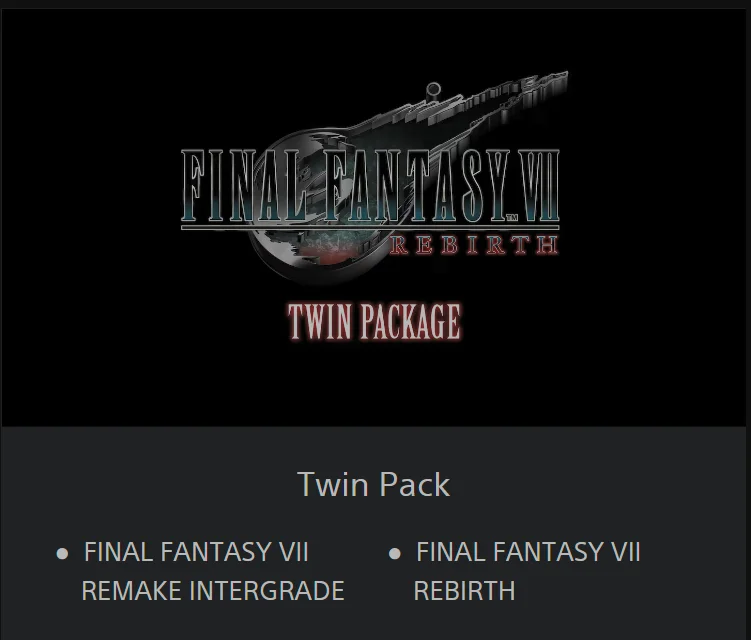Viewport: 751px width, 640px height.
Task: Click the TM mark in the logo
Action: pos(512,218)
